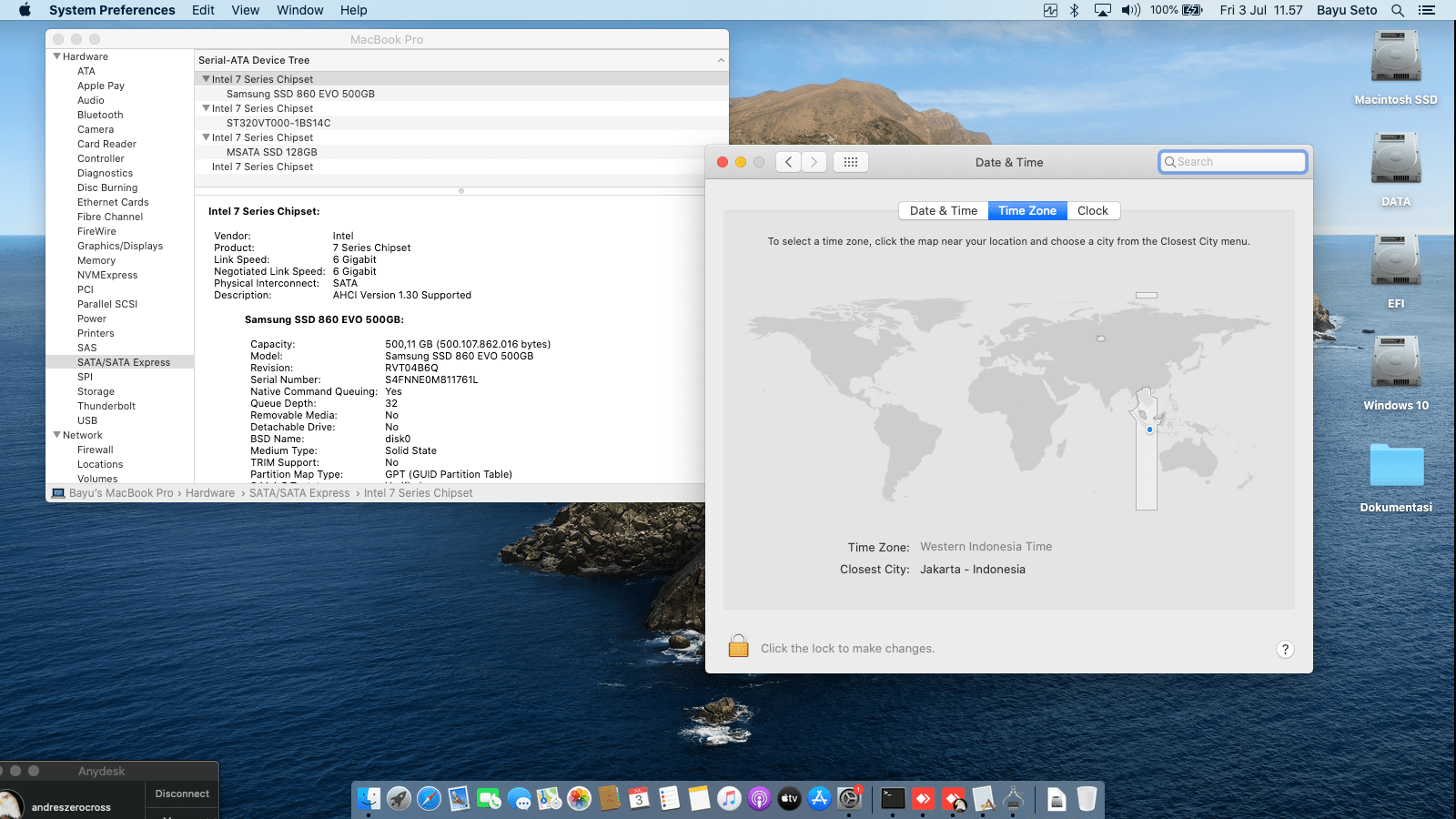Screen dimensions: 1456x819
Task: Collapse the chipset containing Samsung SSD 860
Action: pyautogui.click(x=206, y=79)
